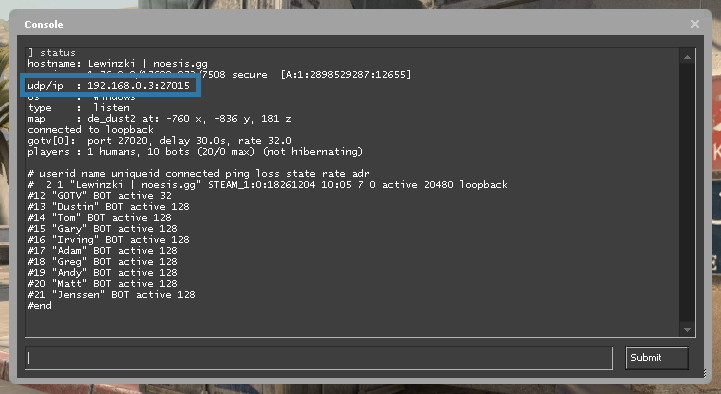Select the #16 Irving bot row
The height and width of the screenshot is (394, 721).
click(x=108, y=240)
